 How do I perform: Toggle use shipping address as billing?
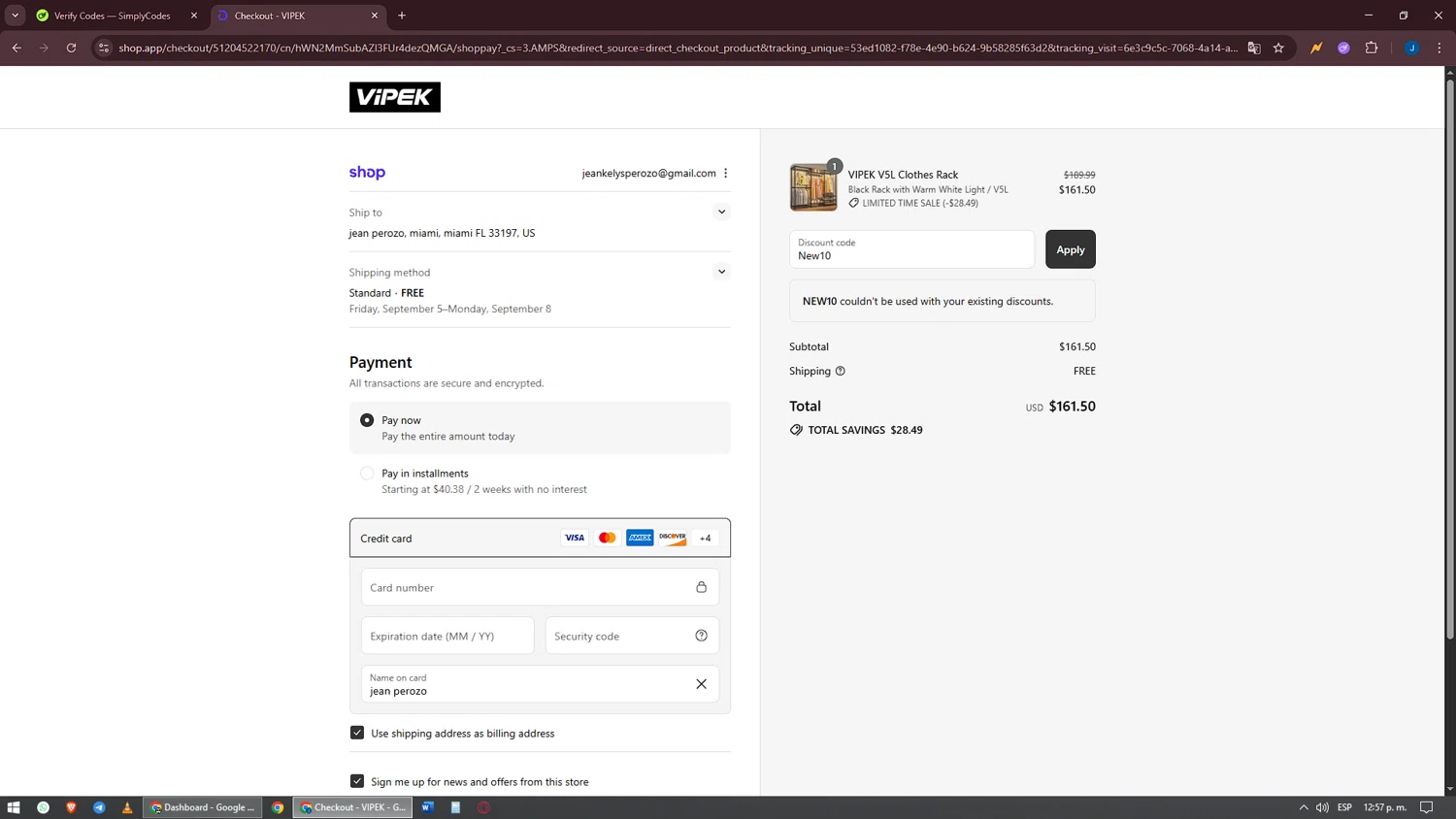tap(357, 733)
